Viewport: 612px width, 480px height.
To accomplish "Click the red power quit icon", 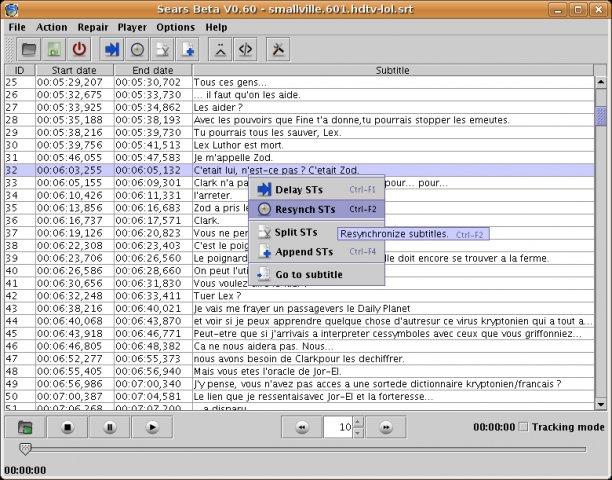I will pyautogui.click(x=79, y=50).
